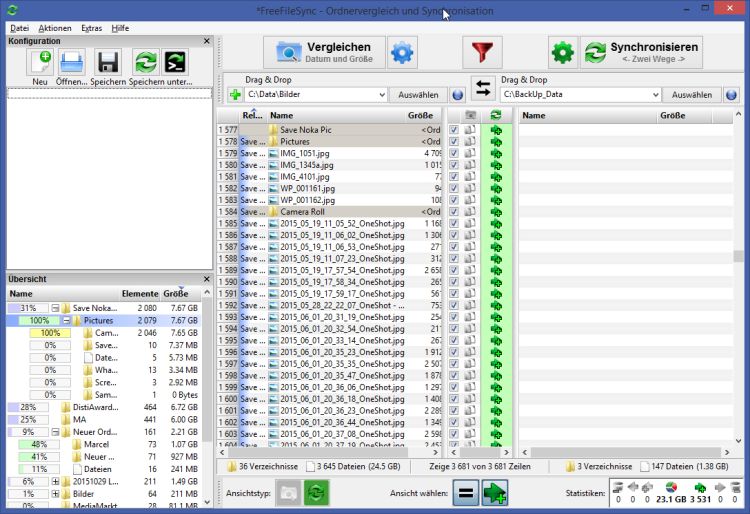Image resolution: width=750 pixels, height=514 pixels.
Task: Click the 48% bar for Marcel
Action: point(39,444)
